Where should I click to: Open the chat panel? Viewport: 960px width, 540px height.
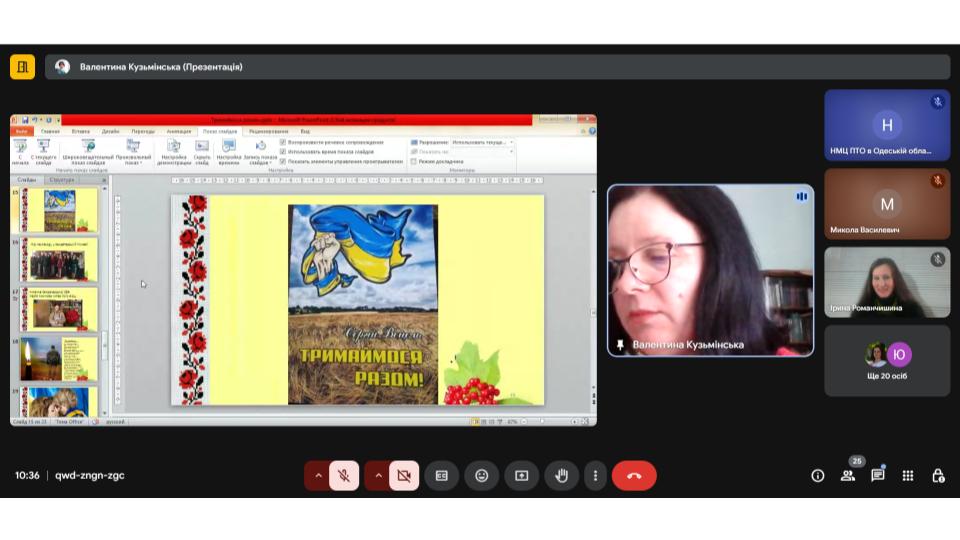(x=878, y=476)
